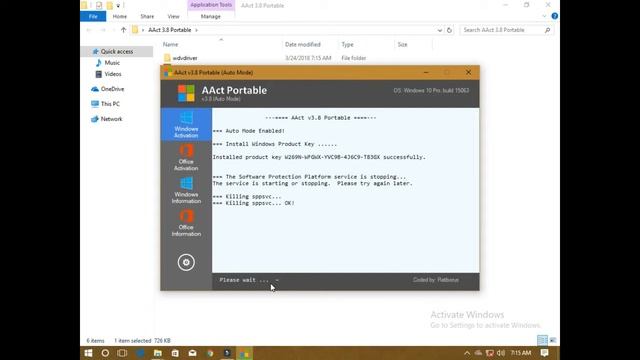This screenshot has height=360, width=640.
Task: Open Office Activation section in AAct
Action: pos(186,158)
